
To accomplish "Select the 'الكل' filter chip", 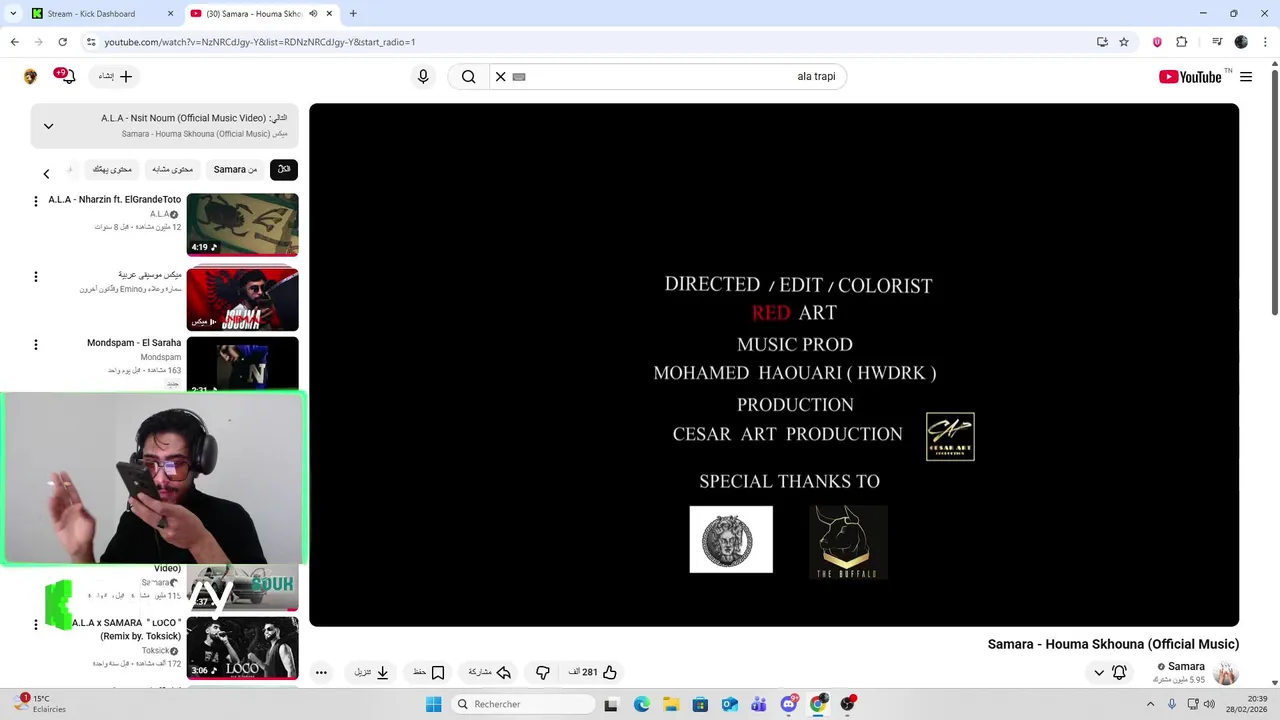I will tap(284, 170).
